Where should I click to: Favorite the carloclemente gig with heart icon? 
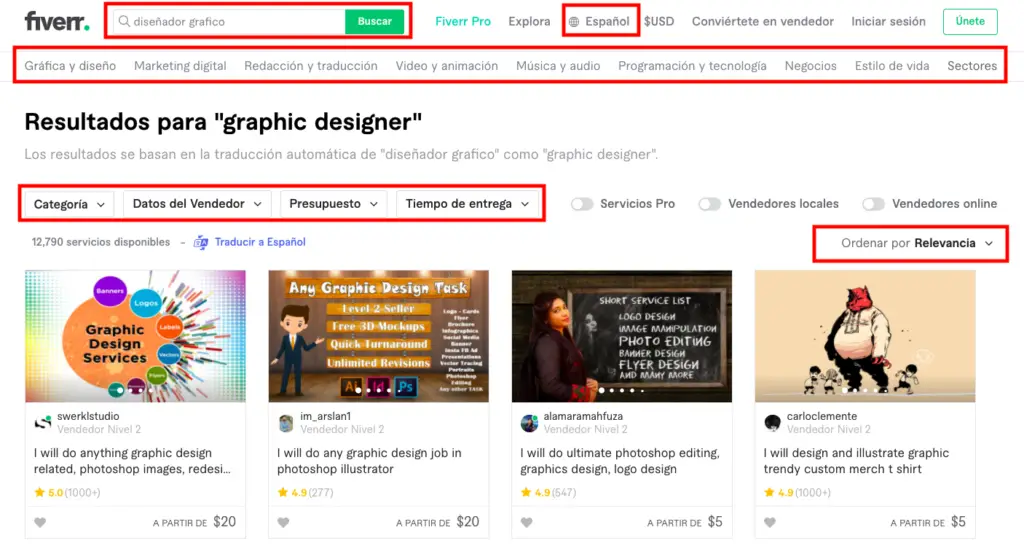(x=770, y=522)
